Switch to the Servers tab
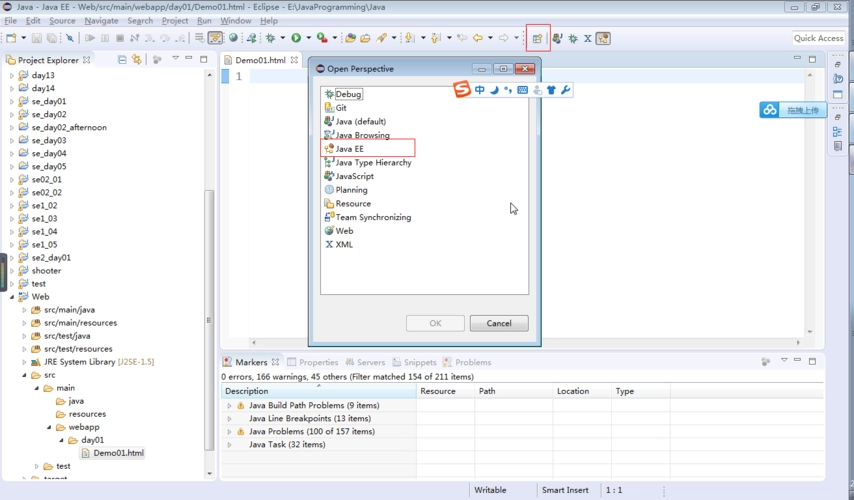 (370, 362)
